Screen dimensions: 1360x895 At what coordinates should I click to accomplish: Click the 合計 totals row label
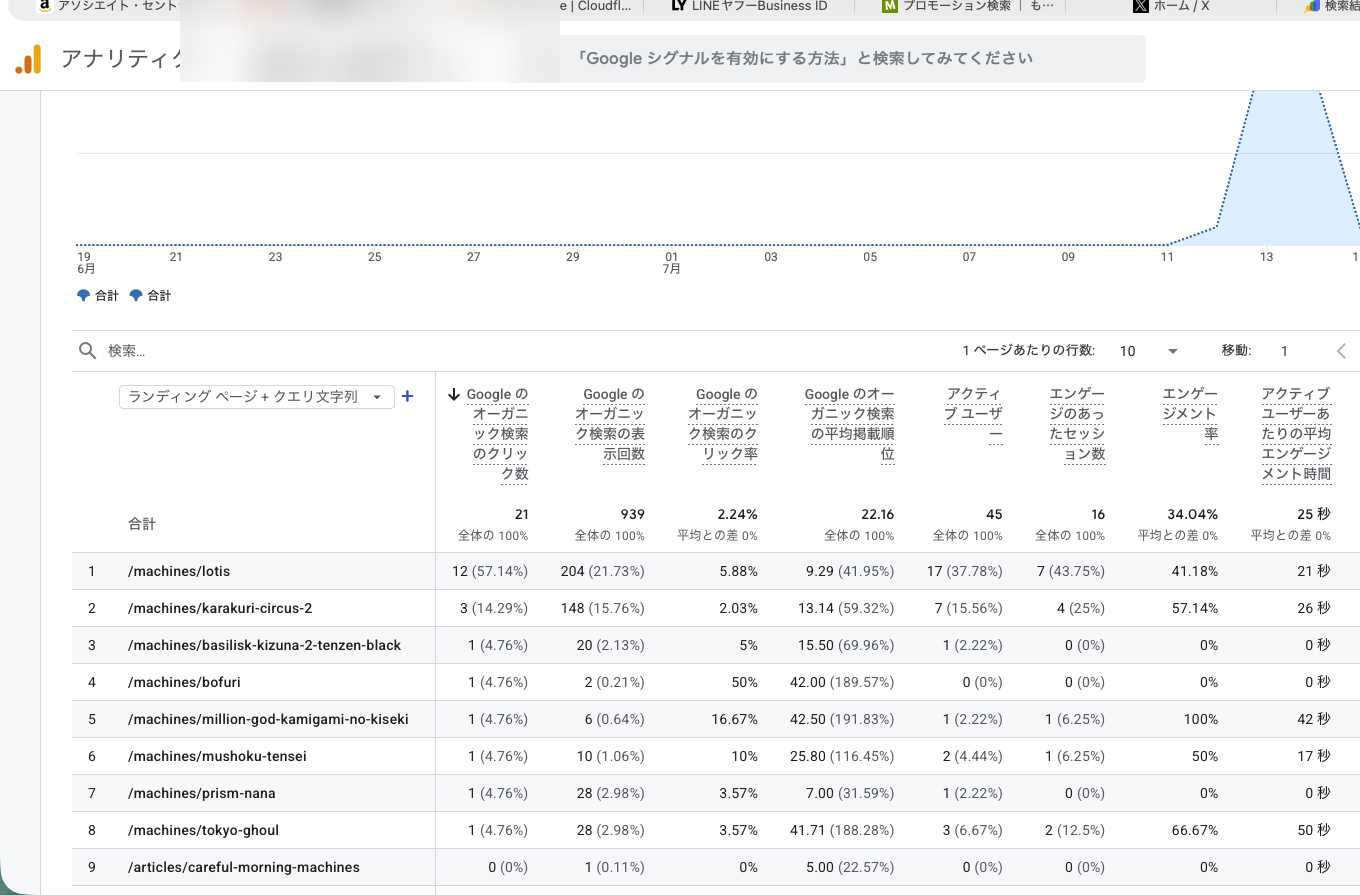coord(142,524)
